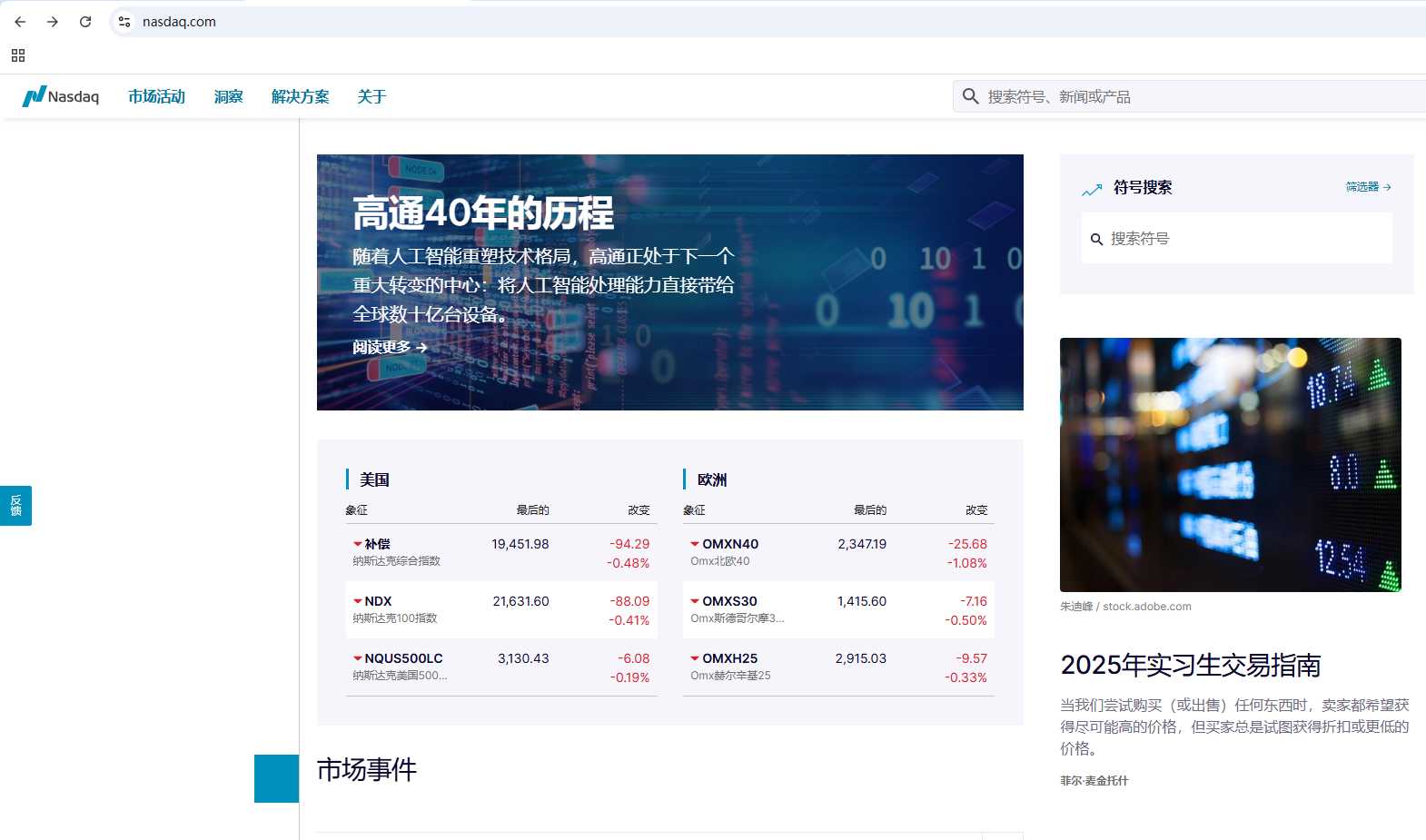The width and height of the screenshot is (1426, 840).
Task: Click the value 1,415.60
Action: point(862,601)
